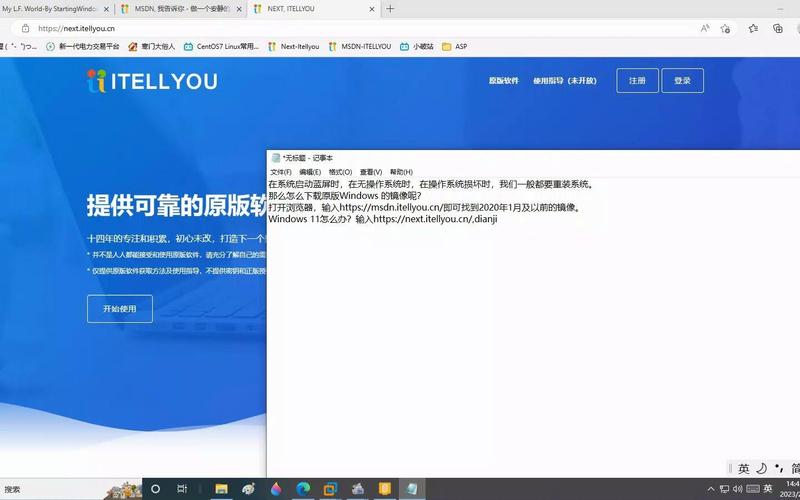Open Microsoft Edge from the taskbar
The image size is (800, 500).
(303, 489)
